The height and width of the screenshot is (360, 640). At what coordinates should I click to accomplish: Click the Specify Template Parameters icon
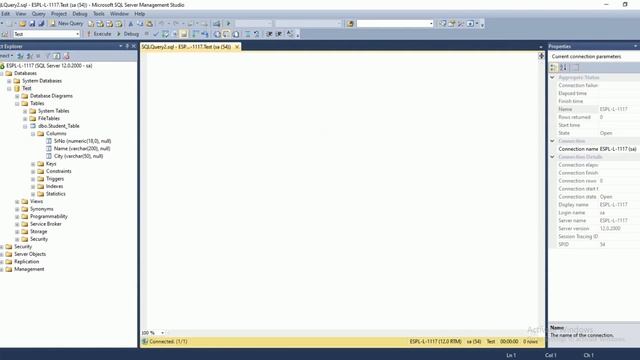point(290,34)
